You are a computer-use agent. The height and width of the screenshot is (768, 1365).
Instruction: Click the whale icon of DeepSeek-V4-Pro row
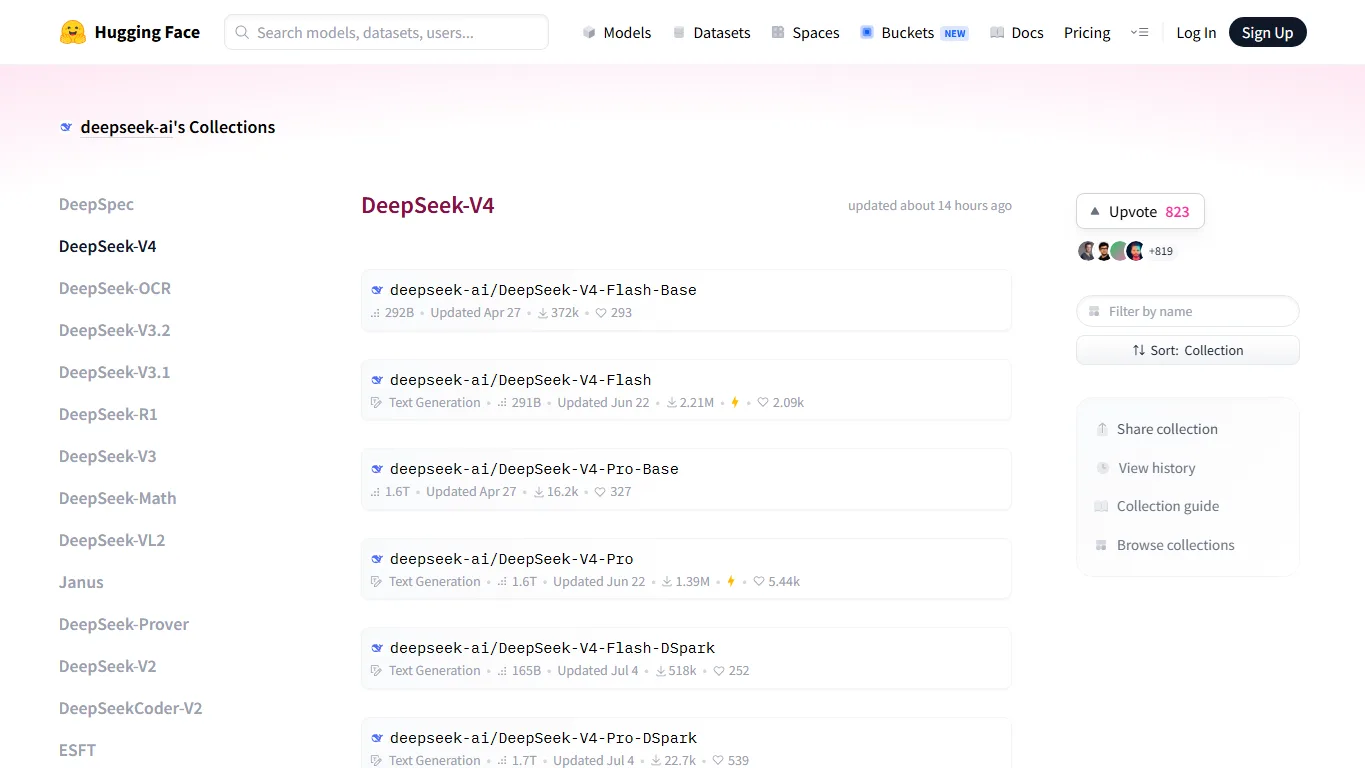coord(377,559)
